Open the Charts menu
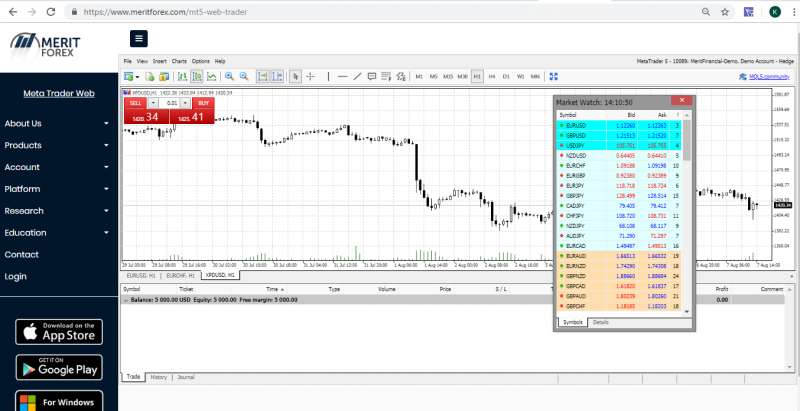 point(179,61)
